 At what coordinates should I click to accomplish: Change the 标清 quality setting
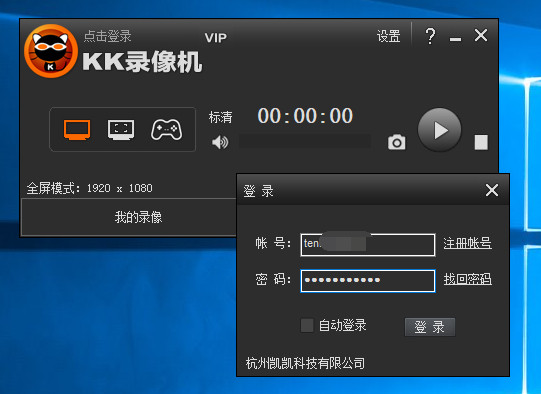220,117
